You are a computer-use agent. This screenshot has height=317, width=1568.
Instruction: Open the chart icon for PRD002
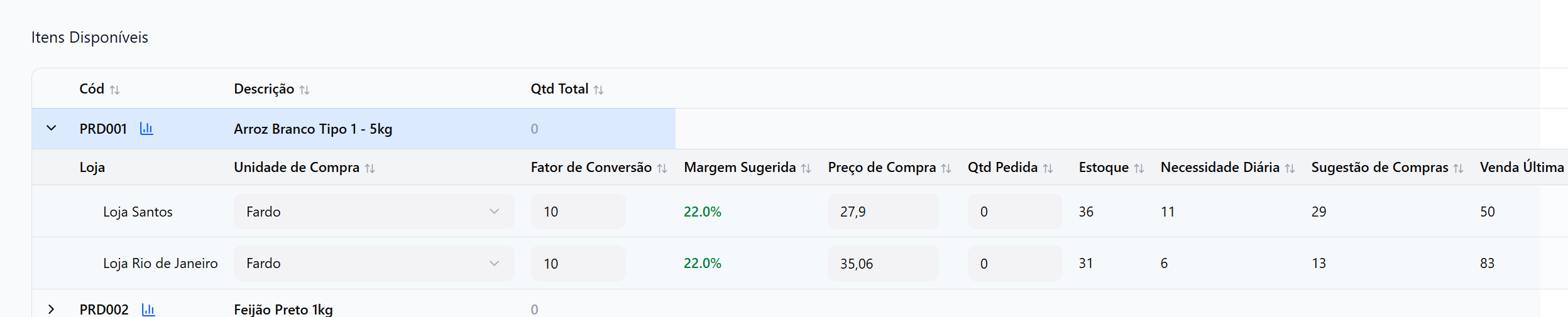148,309
